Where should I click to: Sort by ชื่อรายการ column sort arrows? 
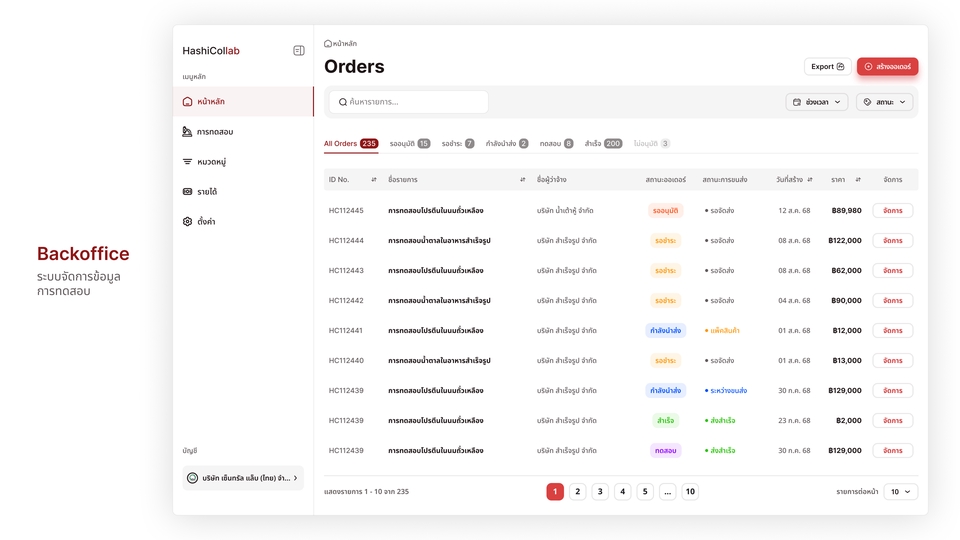tap(522, 180)
